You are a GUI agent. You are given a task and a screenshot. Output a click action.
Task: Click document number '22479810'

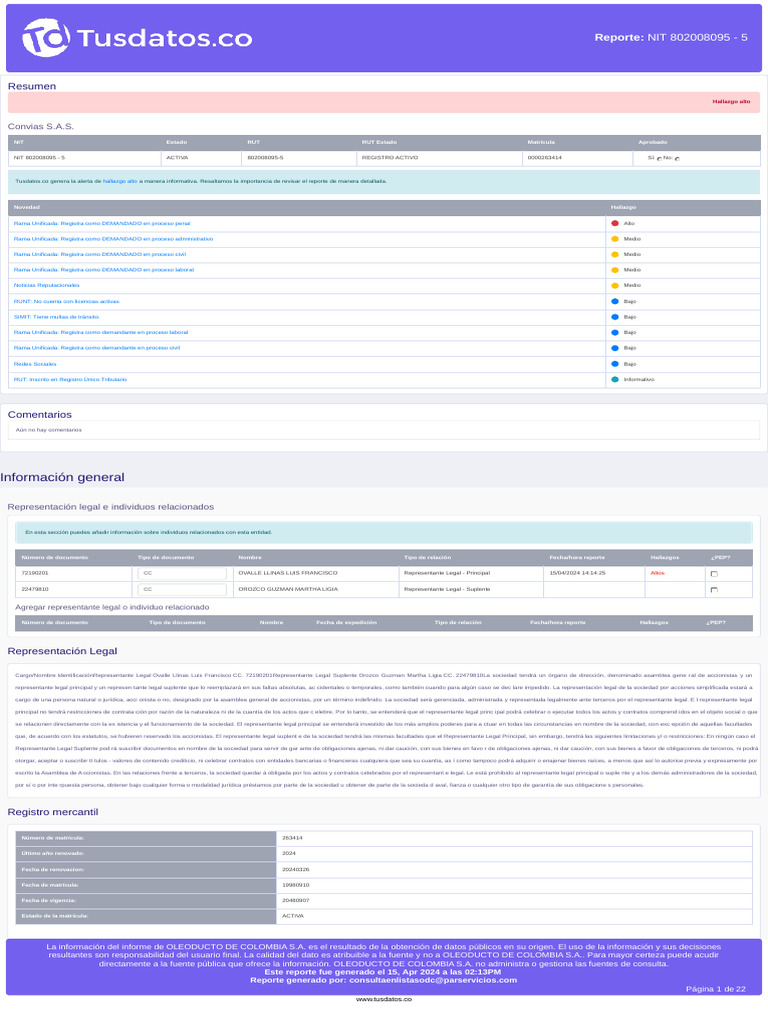(x=35, y=589)
